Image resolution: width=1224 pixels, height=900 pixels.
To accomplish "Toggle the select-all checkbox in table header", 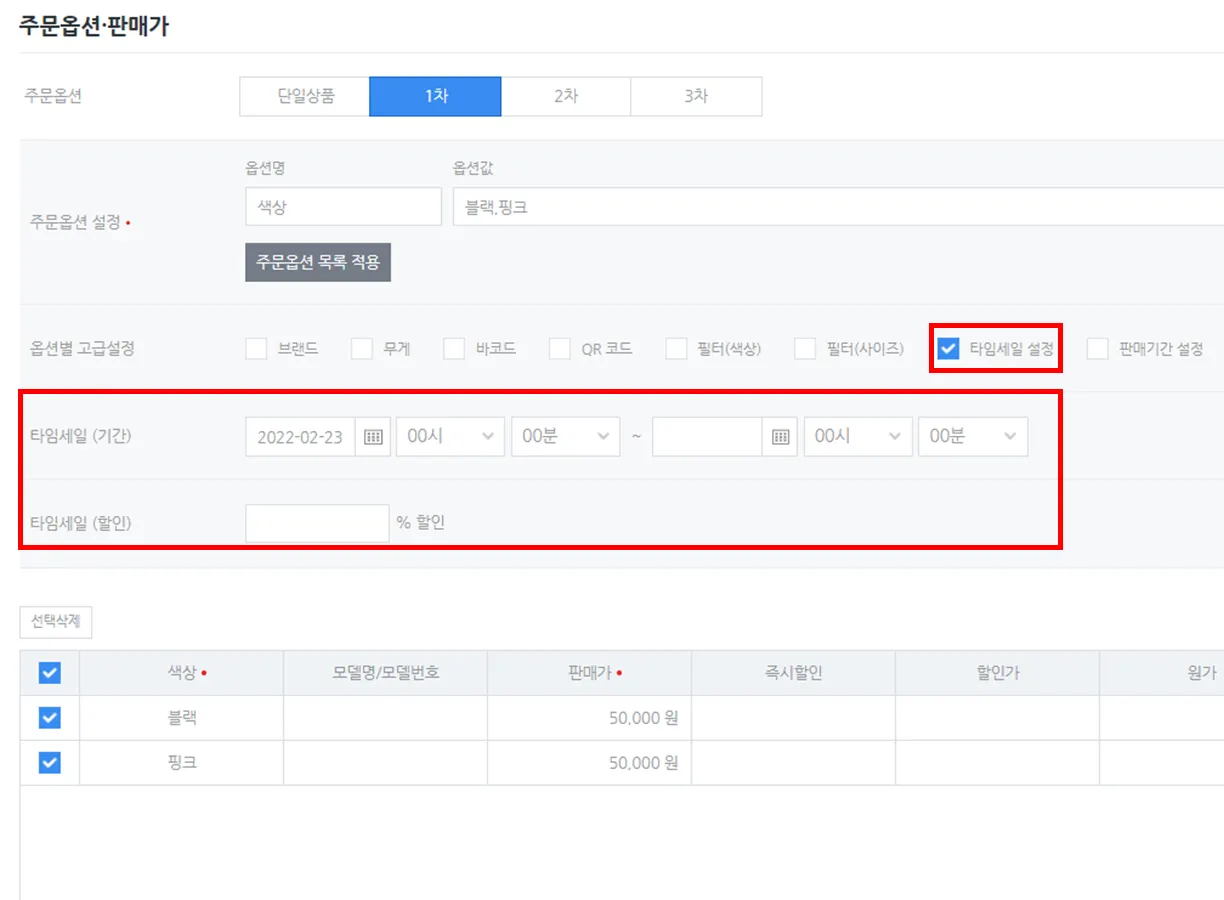I will coord(49,673).
